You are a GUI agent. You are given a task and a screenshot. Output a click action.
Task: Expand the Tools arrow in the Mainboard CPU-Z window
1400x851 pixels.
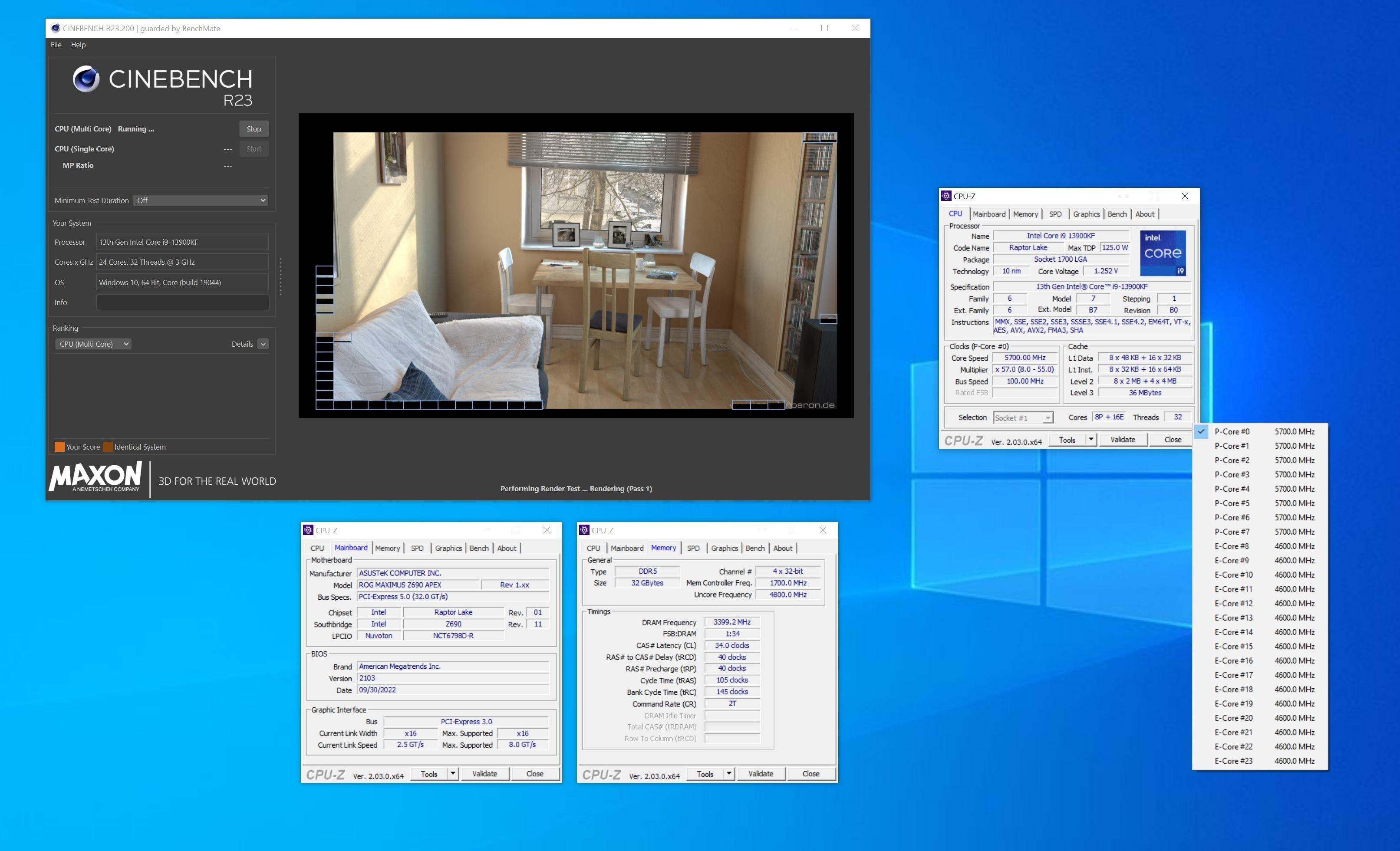(453, 773)
